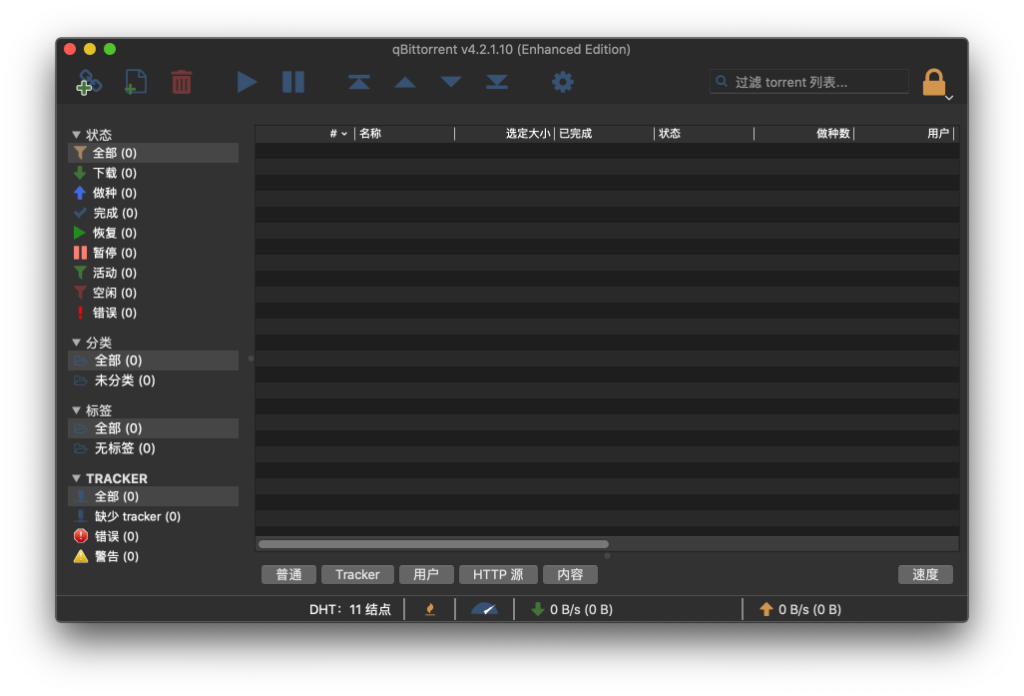
Task: Open the Tracker tab
Action: tap(358, 575)
